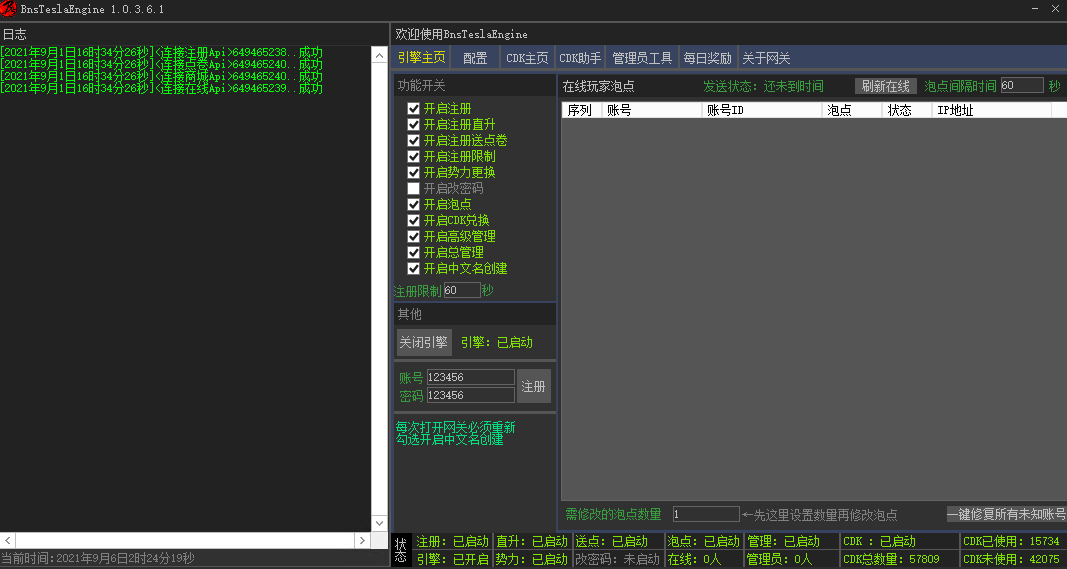Click the 泡点间隔时间 input box
The width and height of the screenshot is (1067, 569).
coord(1020,86)
